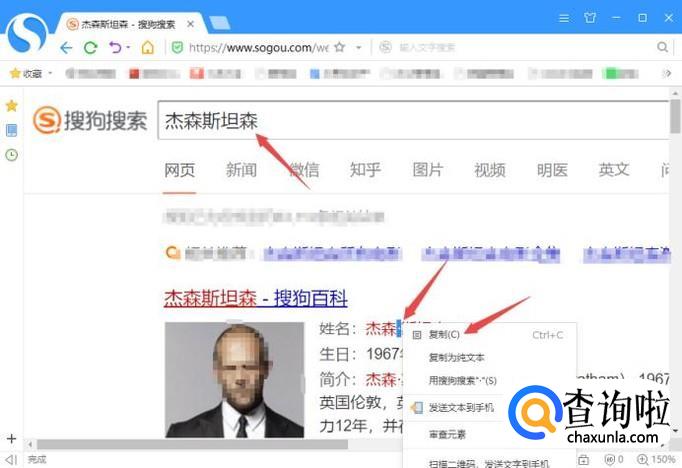Screen dimensions: 682x468
Task: Open the sidebar history clock icon
Action: tap(11, 154)
